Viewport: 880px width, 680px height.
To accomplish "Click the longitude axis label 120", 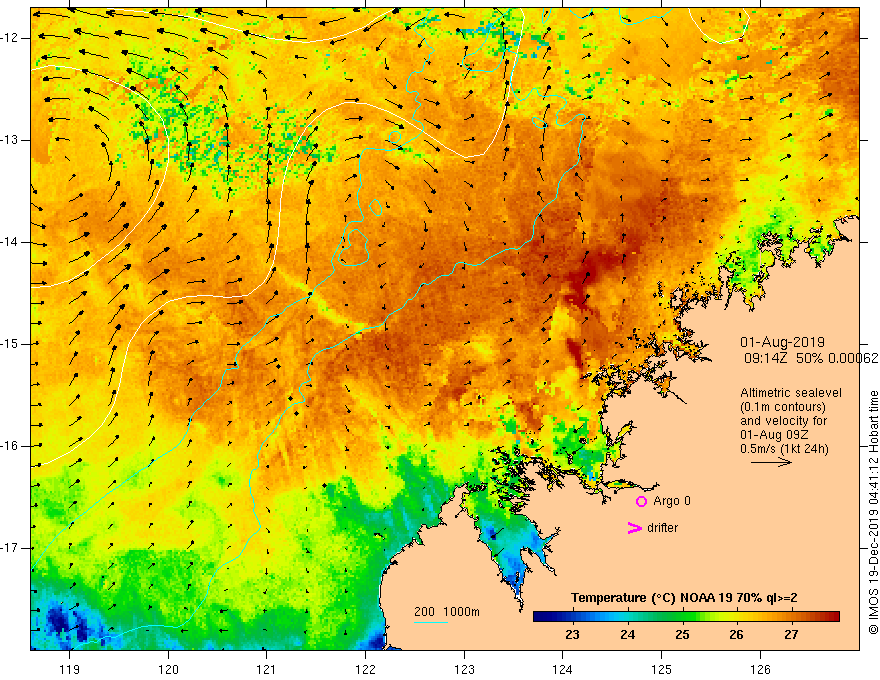I will pyautogui.click(x=168, y=669).
